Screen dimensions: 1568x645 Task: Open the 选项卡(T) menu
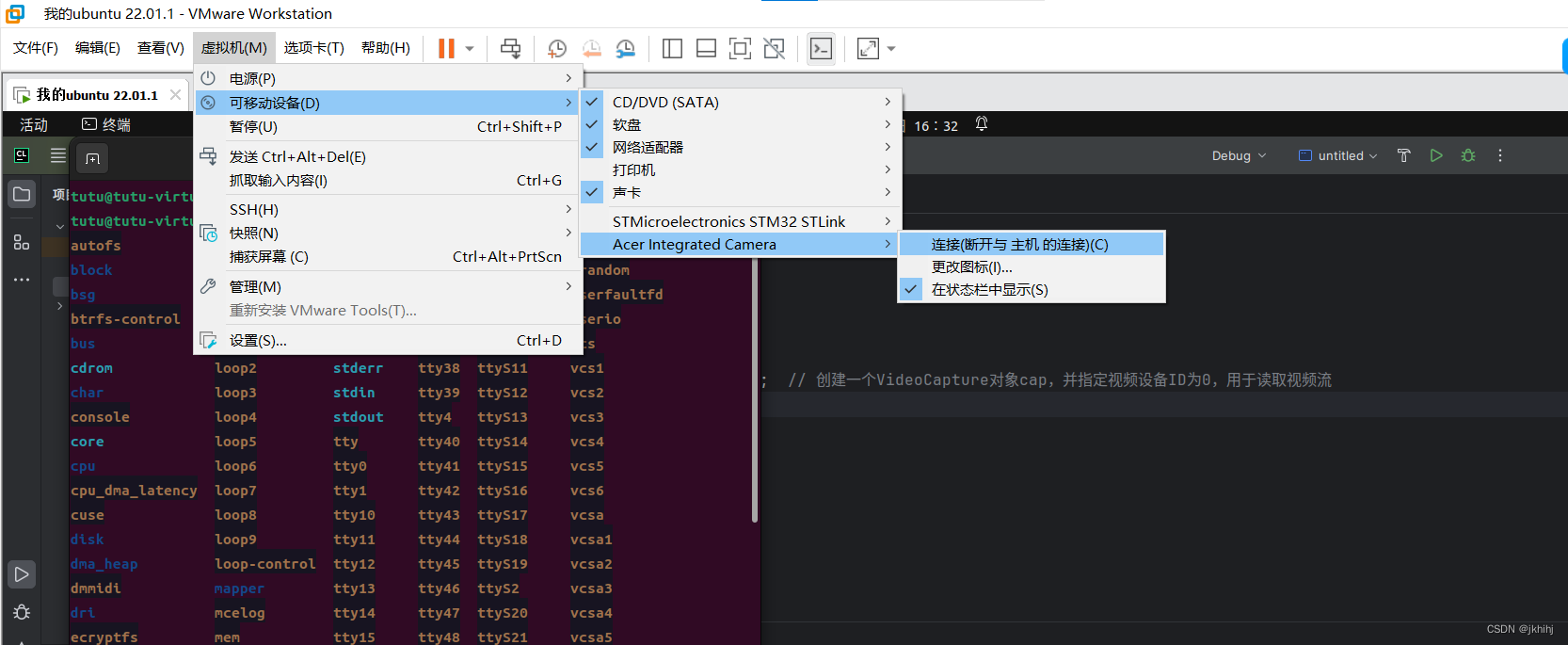point(314,48)
